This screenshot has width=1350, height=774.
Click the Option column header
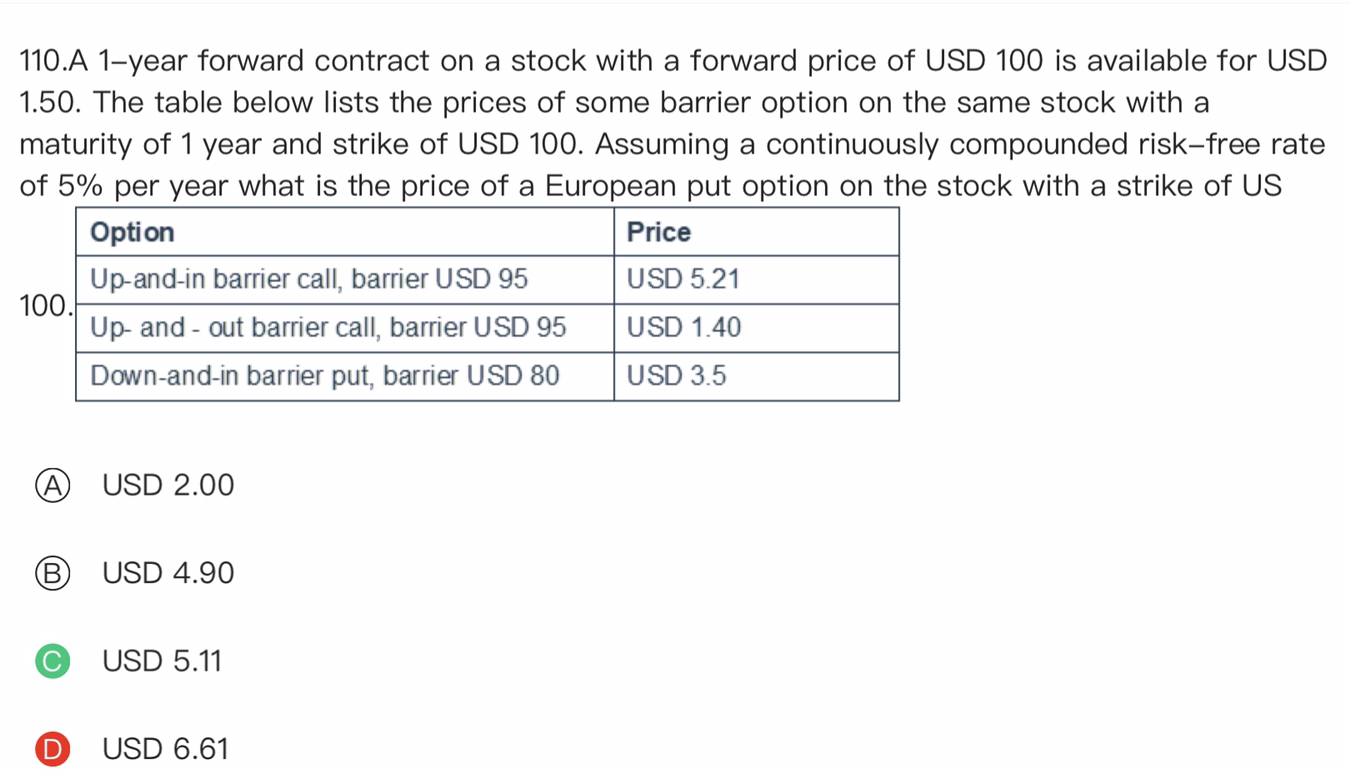click(132, 232)
